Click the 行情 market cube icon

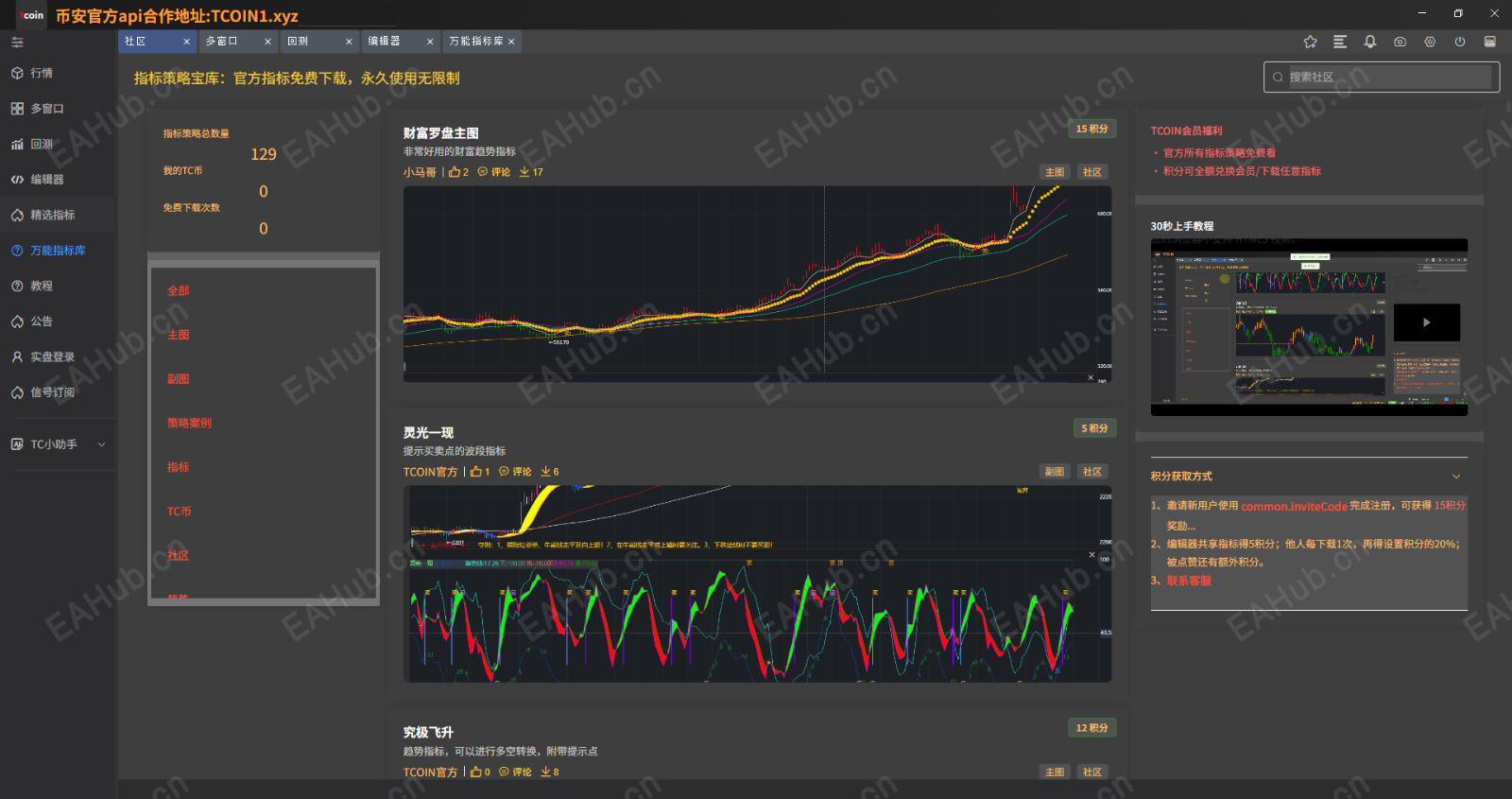tap(17, 73)
